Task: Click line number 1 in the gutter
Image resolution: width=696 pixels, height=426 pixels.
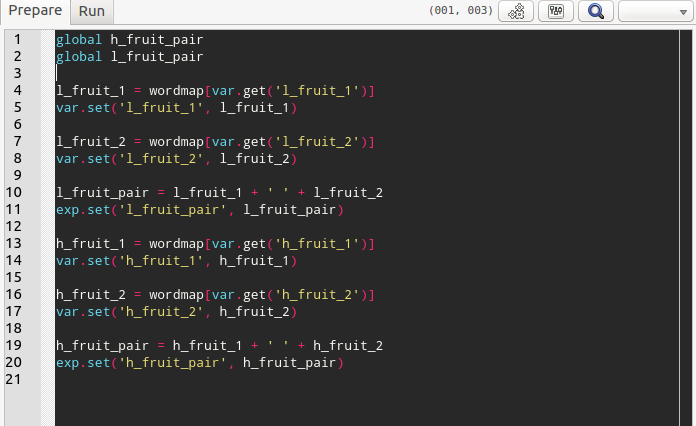Action: click(x=17, y=39)
